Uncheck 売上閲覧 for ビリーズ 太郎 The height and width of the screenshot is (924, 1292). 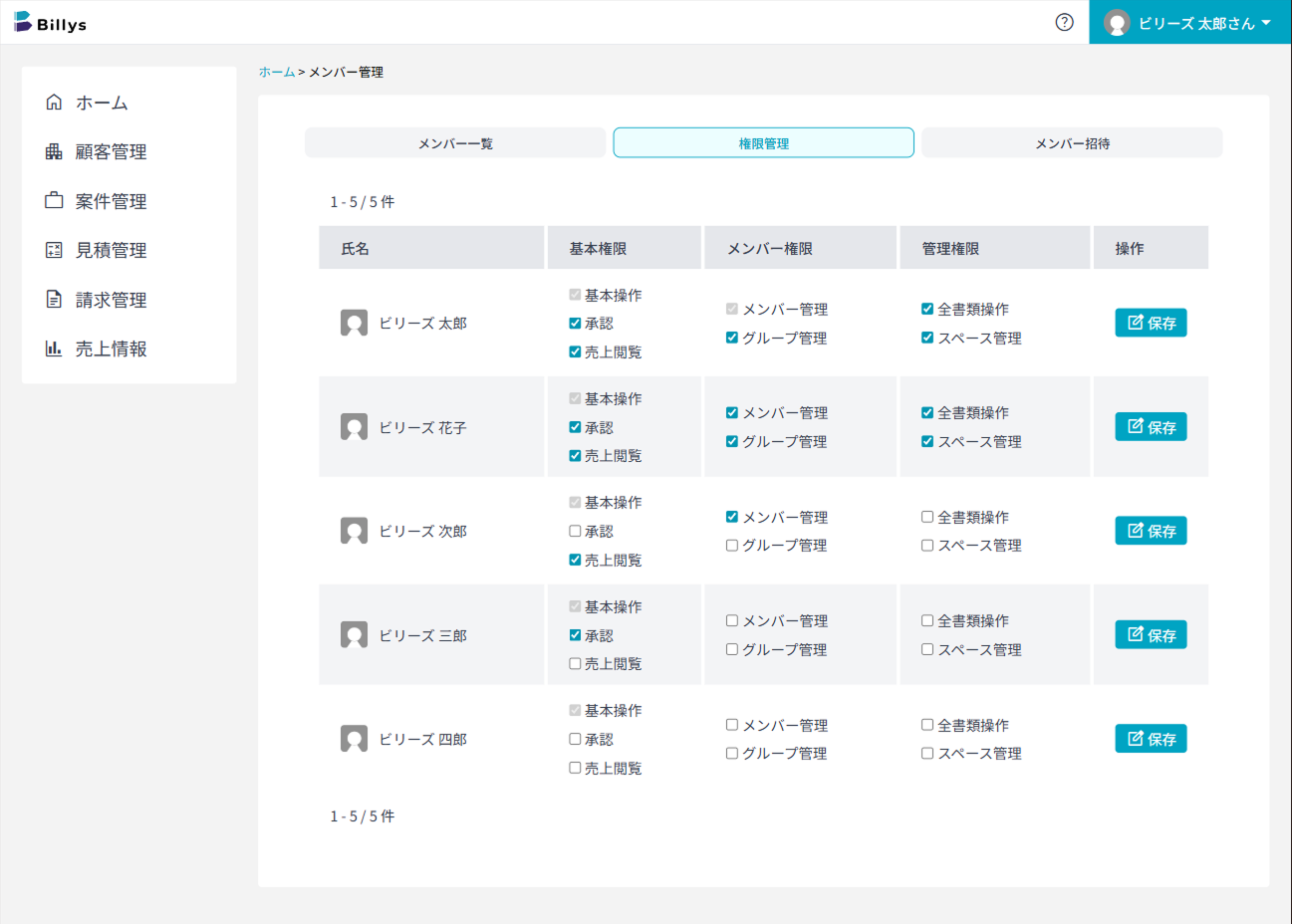coord(575,351)
